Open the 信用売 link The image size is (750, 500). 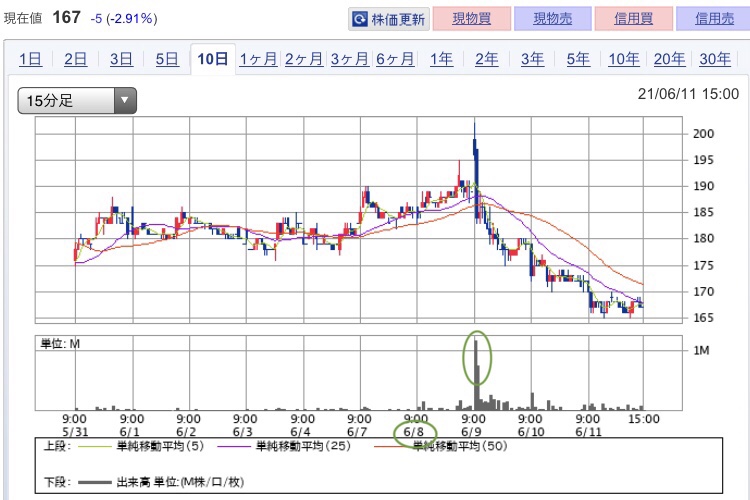[714, 19]
